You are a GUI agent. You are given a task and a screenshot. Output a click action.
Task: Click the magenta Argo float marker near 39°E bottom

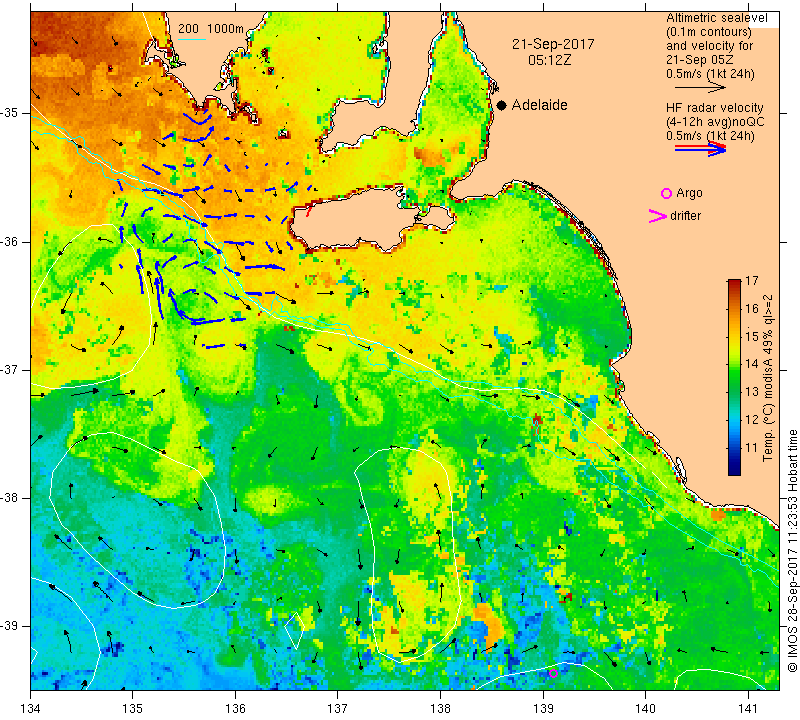[553, 673]
